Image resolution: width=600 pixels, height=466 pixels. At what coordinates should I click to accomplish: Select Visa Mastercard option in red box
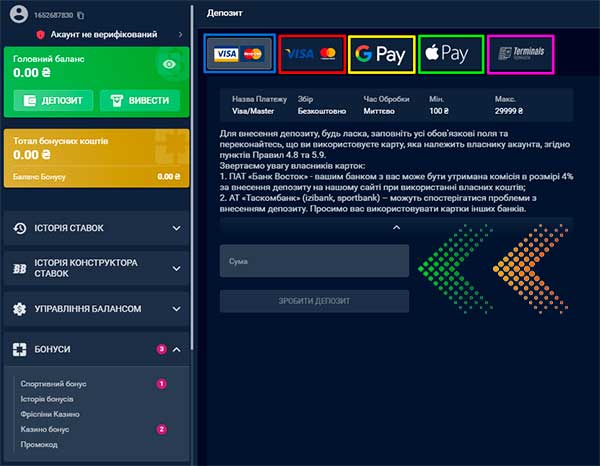point(312,54)
